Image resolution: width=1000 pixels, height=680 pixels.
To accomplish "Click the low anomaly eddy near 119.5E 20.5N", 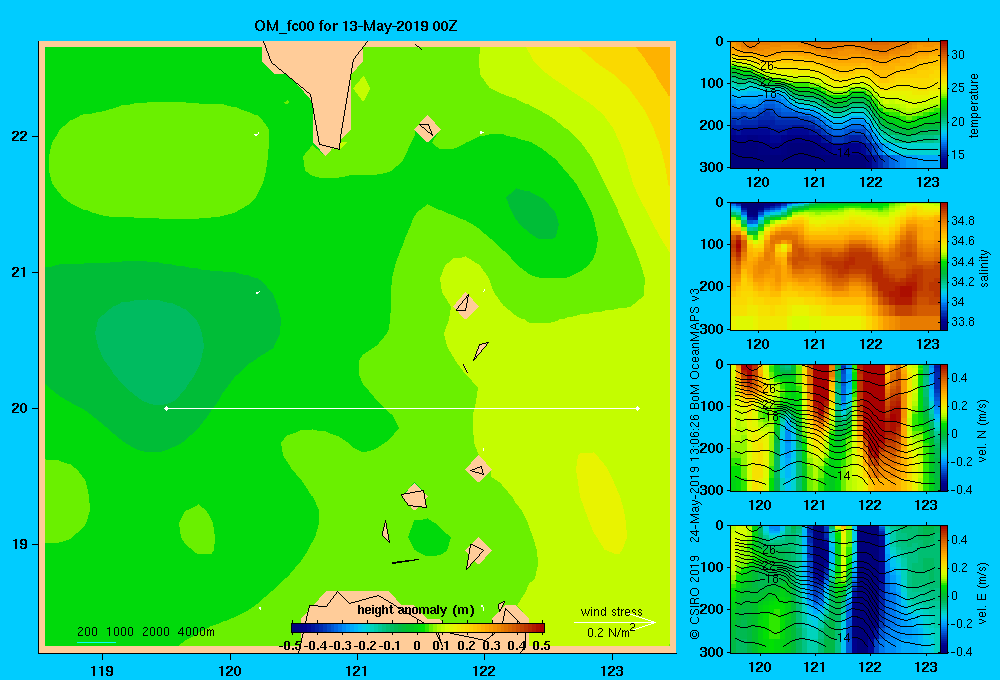I will 149,350.
